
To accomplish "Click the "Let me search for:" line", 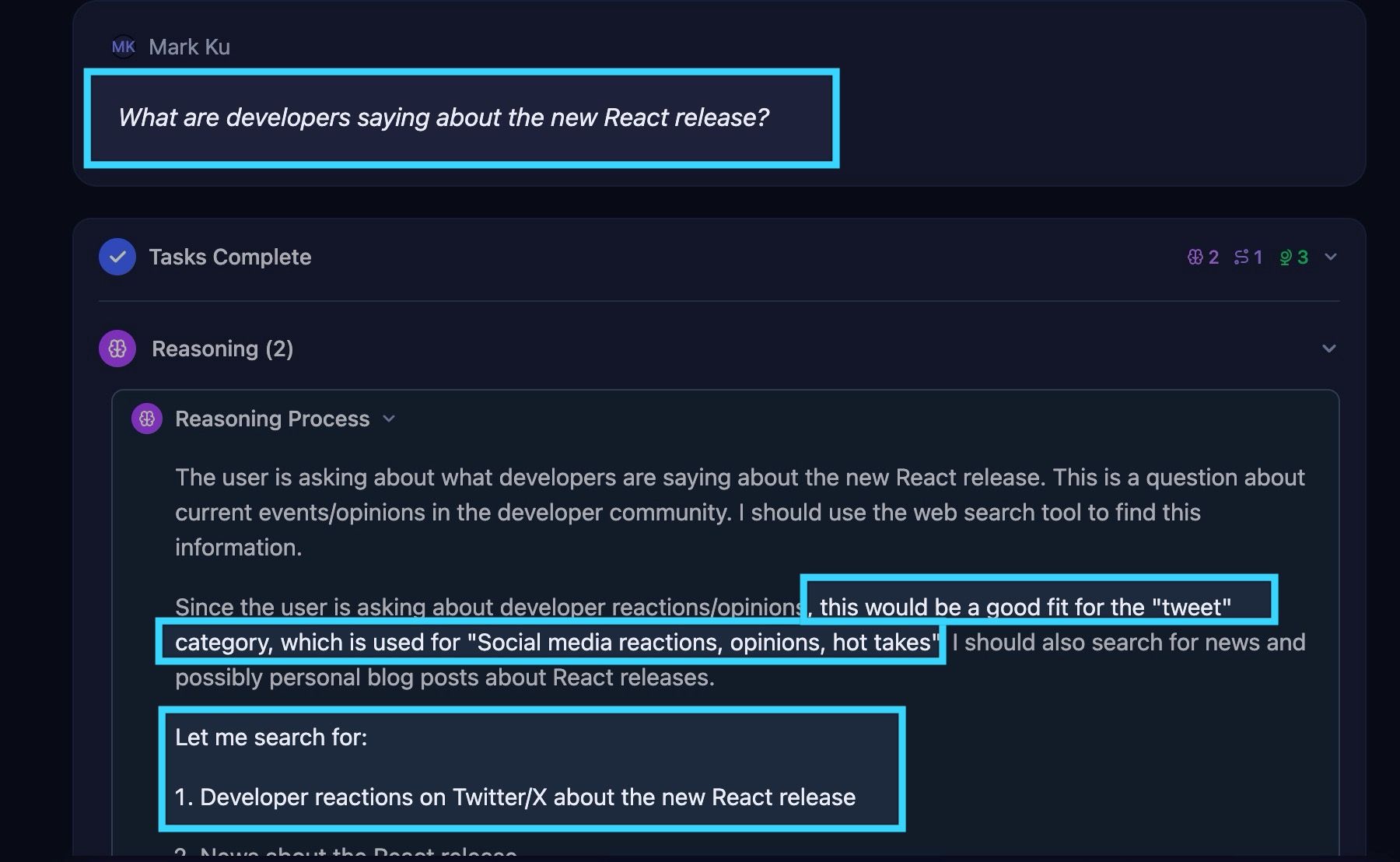I will (x=271, y=737).
